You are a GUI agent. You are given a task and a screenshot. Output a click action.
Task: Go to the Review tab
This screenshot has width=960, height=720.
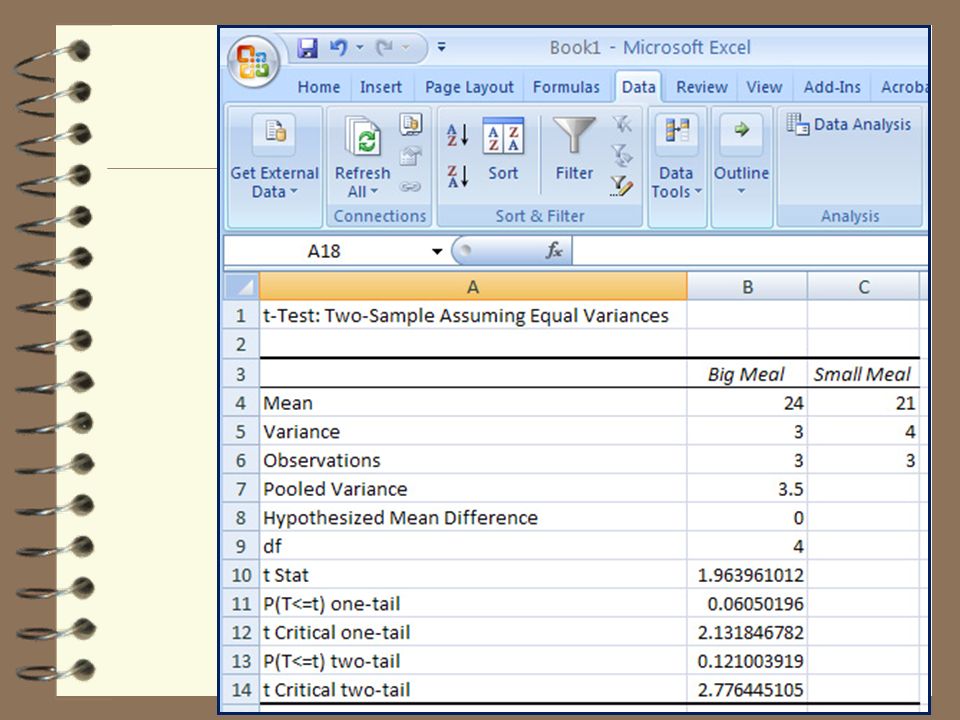[x=702, y=88]
